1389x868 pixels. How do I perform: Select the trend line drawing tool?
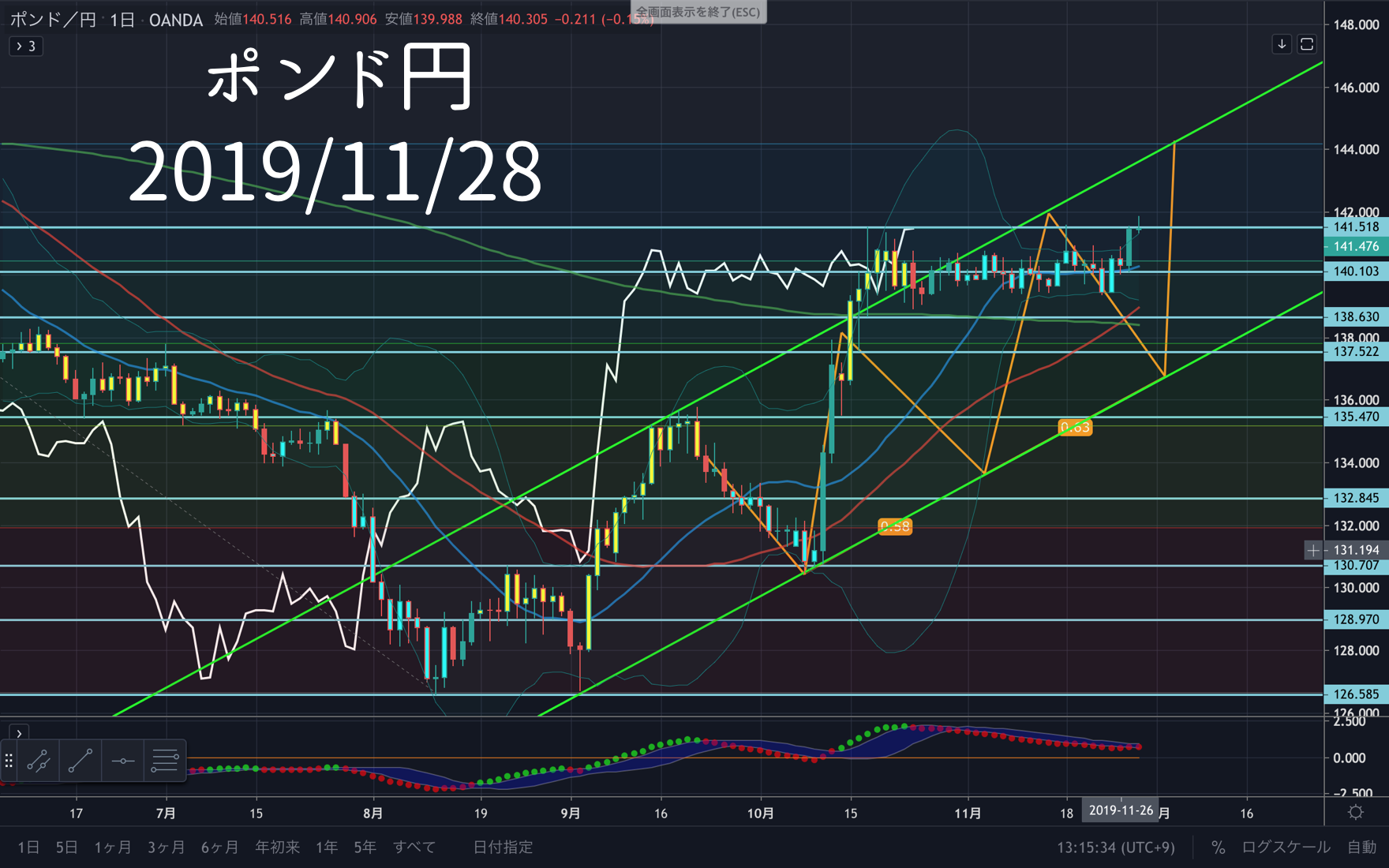80,761
